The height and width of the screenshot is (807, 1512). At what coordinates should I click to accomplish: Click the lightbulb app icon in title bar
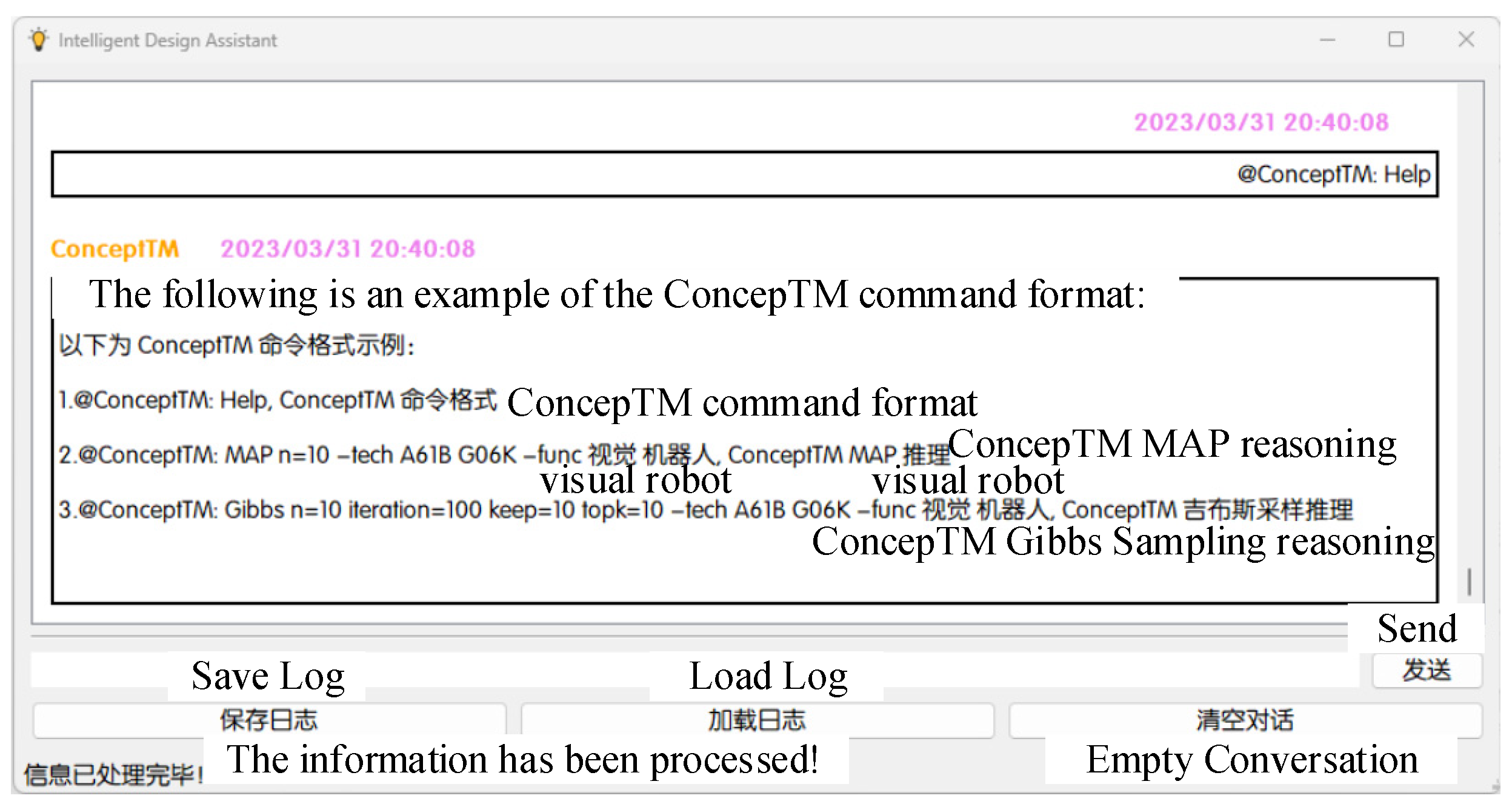[x=39, y=40]
